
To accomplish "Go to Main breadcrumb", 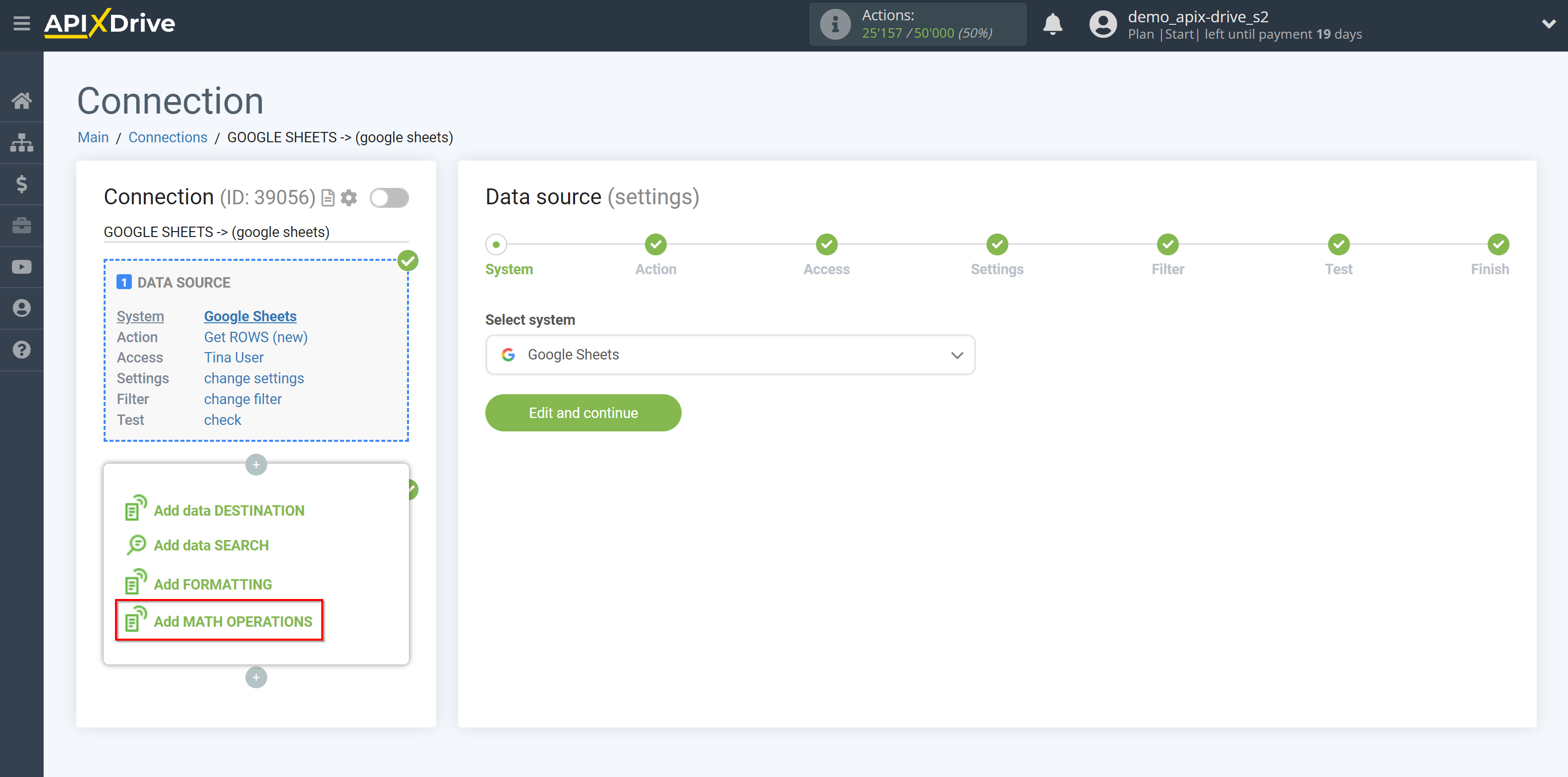I will (x=93, y=137).
